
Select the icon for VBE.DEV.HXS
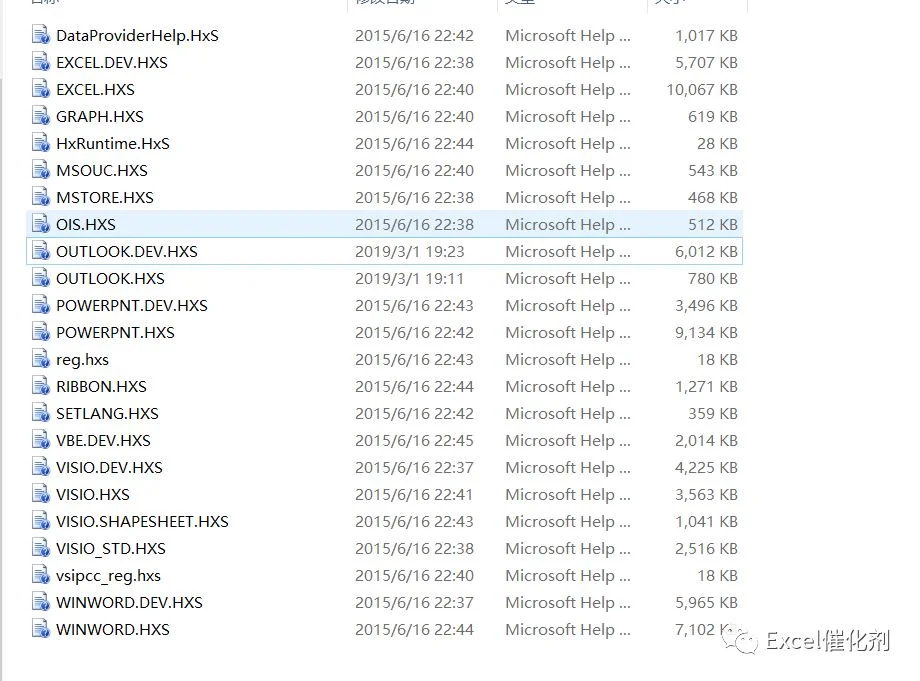click(x=41, y=440)
